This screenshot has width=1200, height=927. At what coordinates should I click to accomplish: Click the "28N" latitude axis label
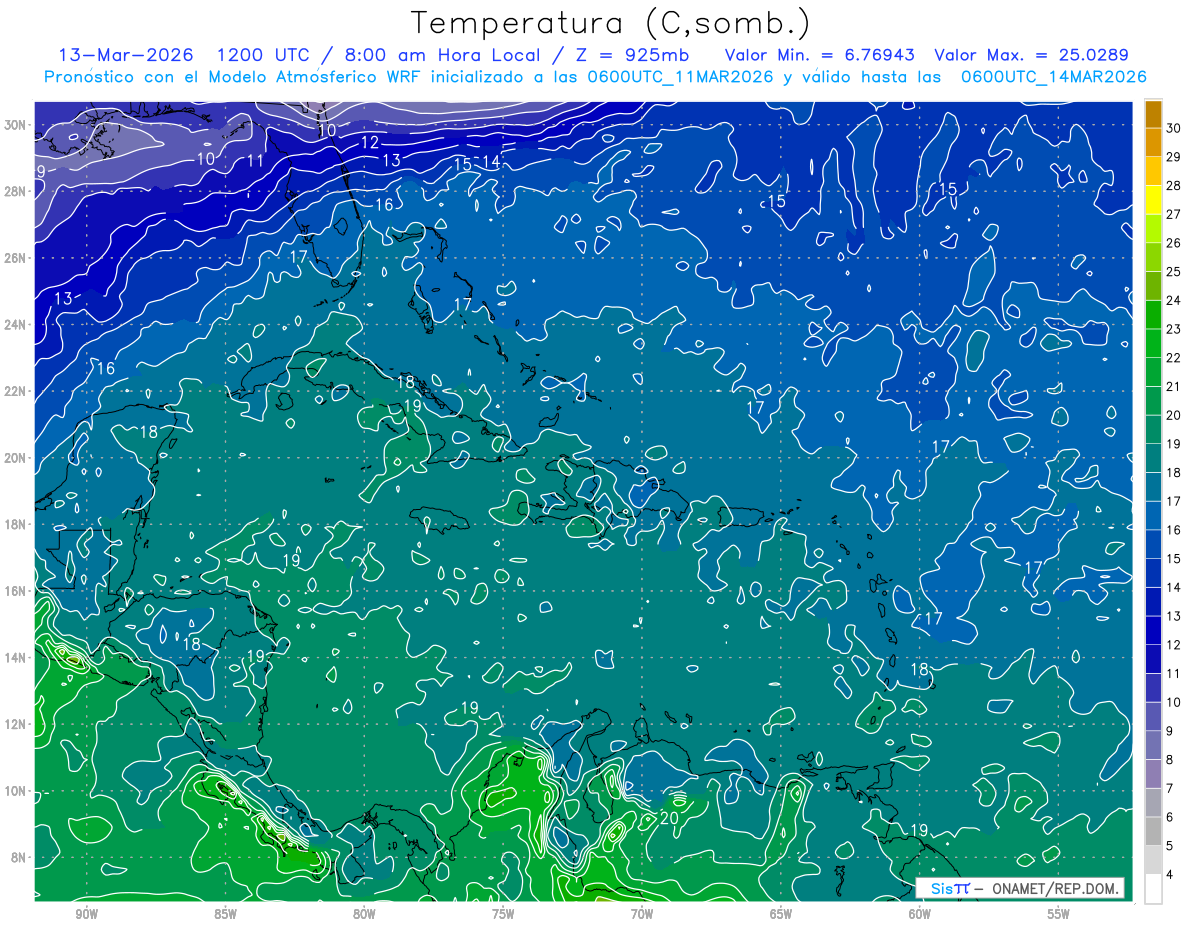click(x=17, y=191)
